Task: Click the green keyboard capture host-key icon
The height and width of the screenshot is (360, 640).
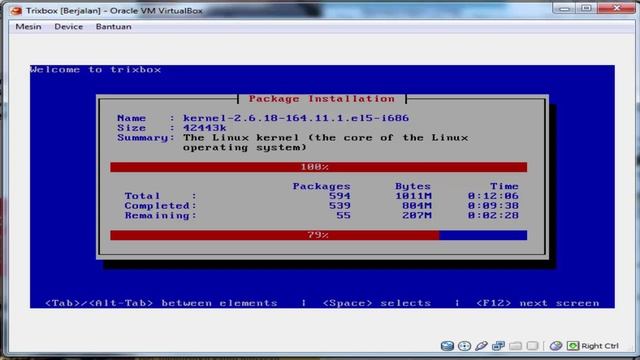Action: pyautogui.click(x=573, y=346)
